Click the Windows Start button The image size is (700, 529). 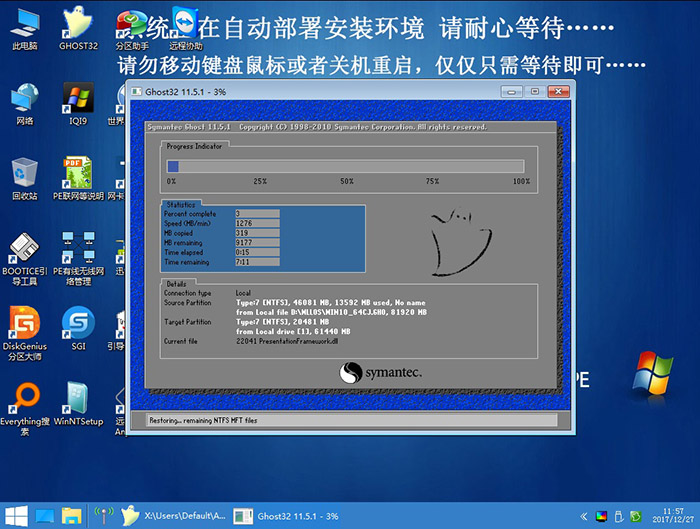(x=16, y=516)
